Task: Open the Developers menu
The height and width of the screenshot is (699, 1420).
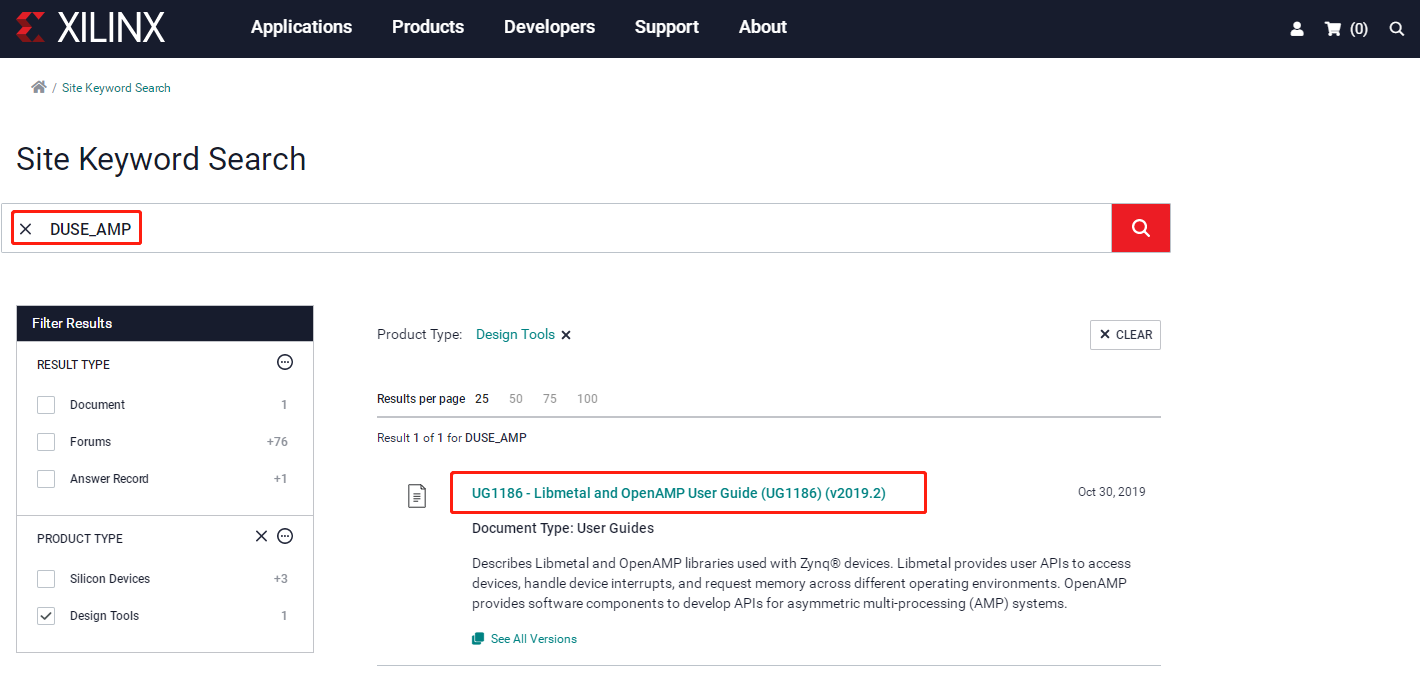Action: [x=549, y=27]
